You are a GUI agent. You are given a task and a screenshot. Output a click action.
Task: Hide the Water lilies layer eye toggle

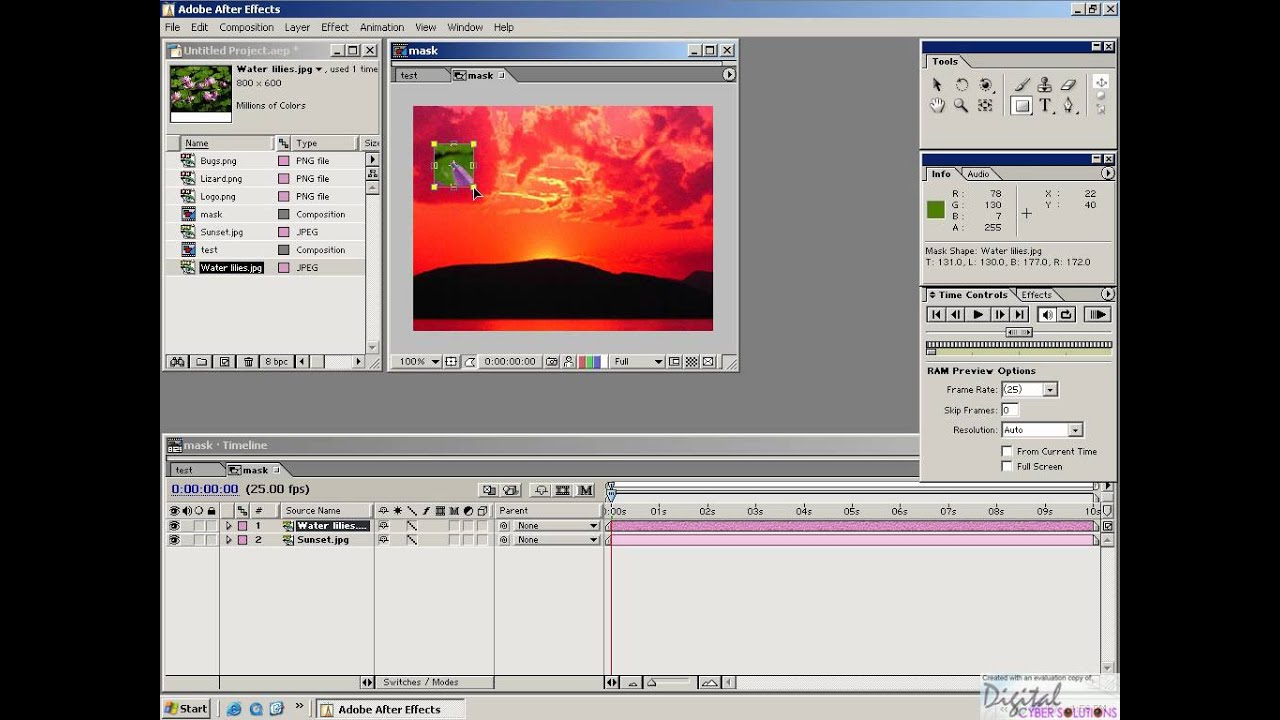click(x=174, y=526)
